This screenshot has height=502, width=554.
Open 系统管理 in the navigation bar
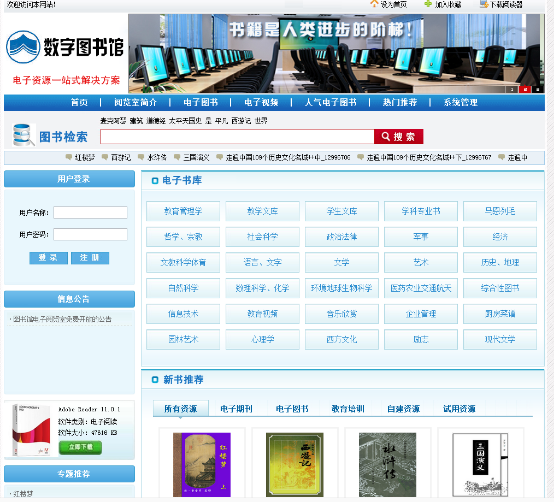[x=460, y=102]
